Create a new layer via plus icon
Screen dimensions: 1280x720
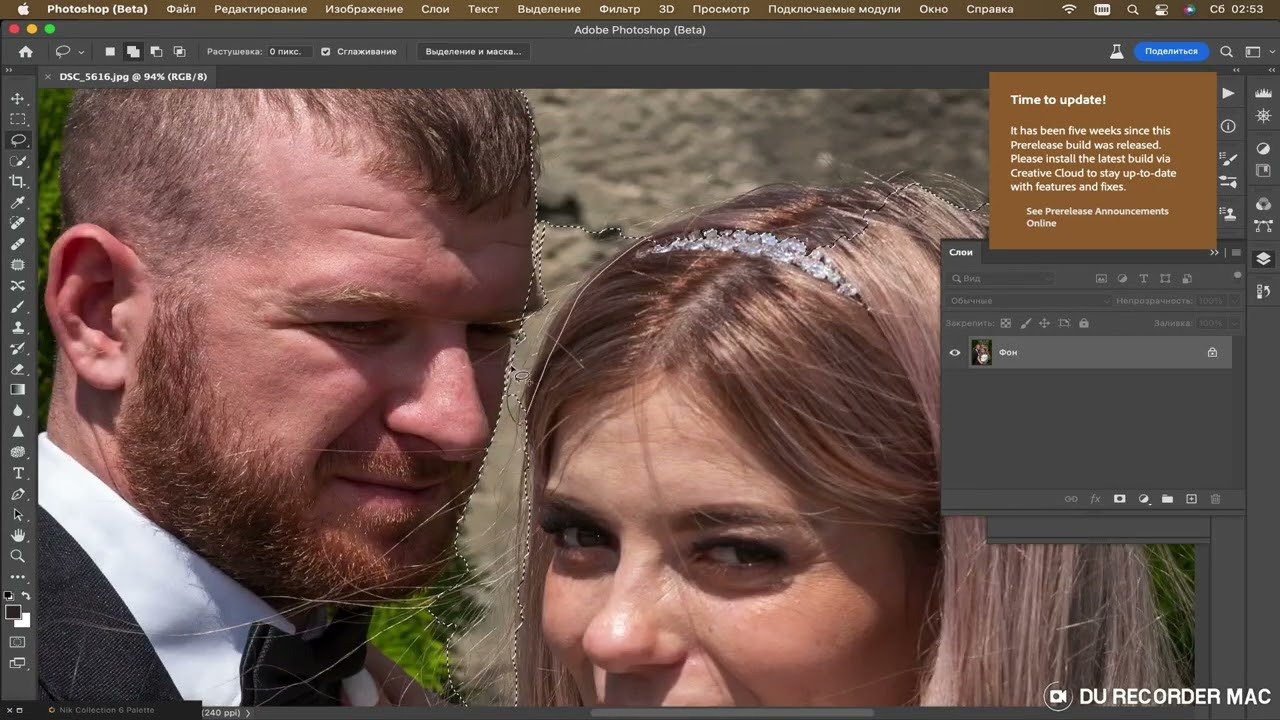point(1191,499)
